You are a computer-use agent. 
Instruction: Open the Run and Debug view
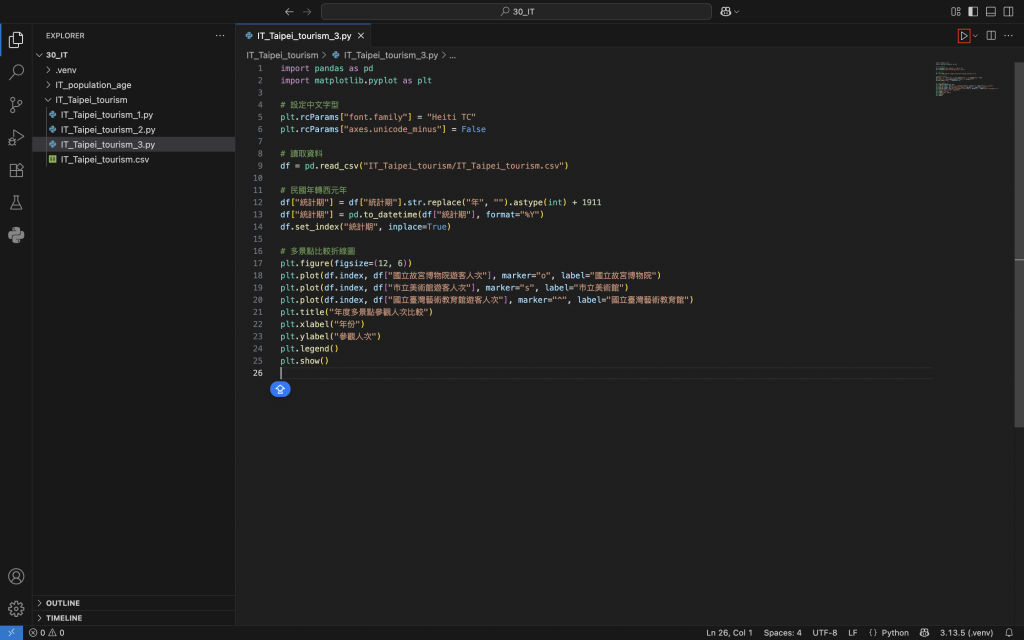pos(16,138)
